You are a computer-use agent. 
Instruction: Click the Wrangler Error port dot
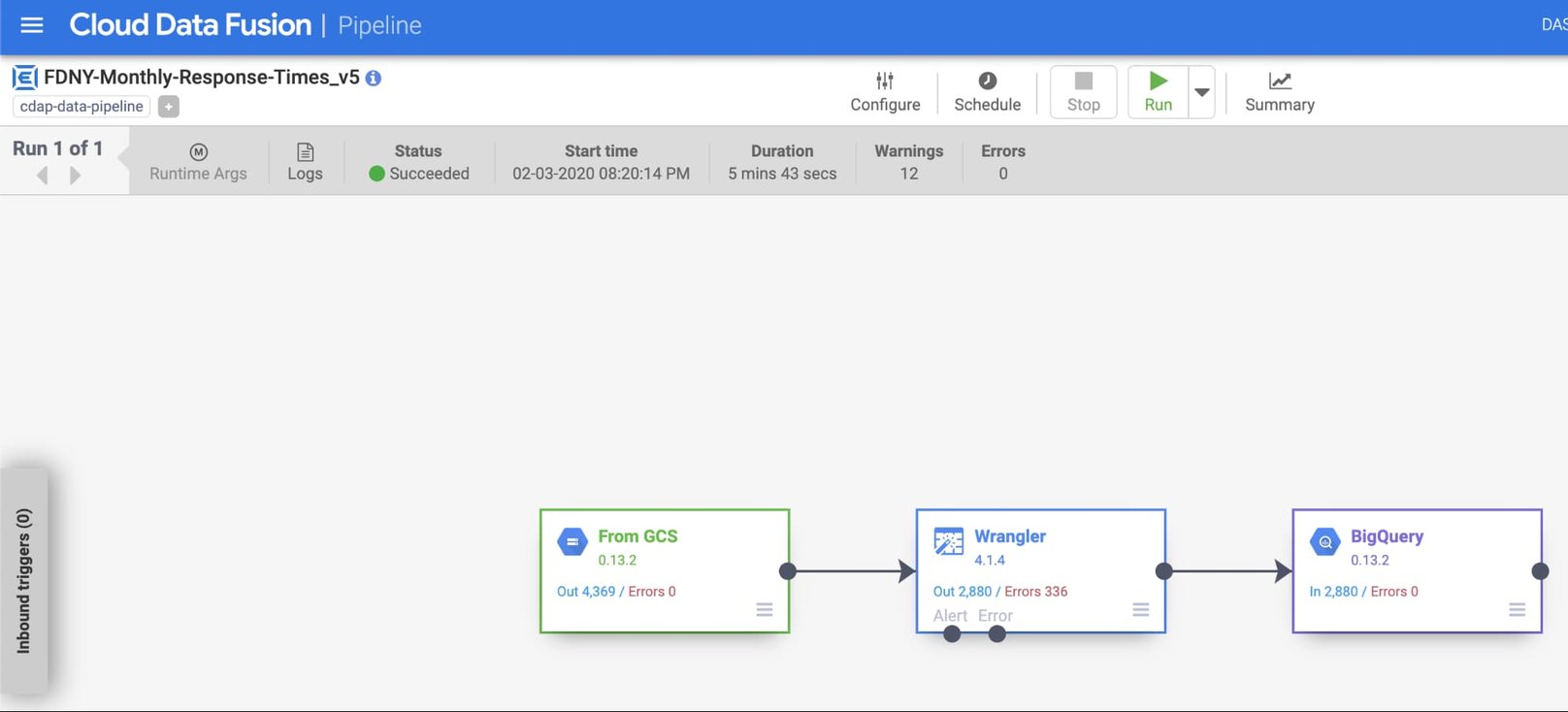click(997, 634)
